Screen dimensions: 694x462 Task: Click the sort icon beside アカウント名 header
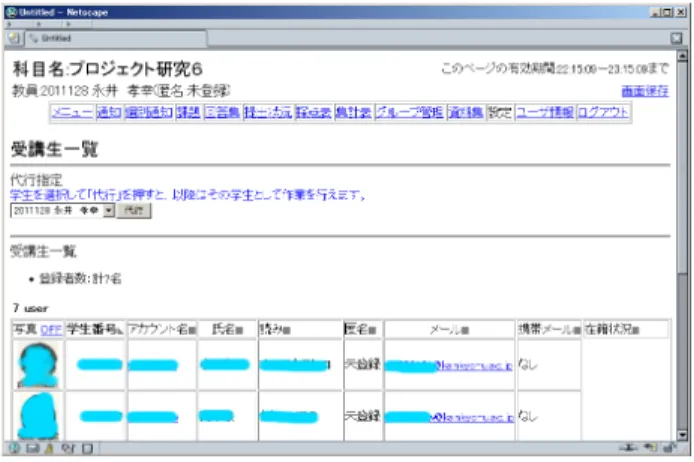tap(192, 331)
